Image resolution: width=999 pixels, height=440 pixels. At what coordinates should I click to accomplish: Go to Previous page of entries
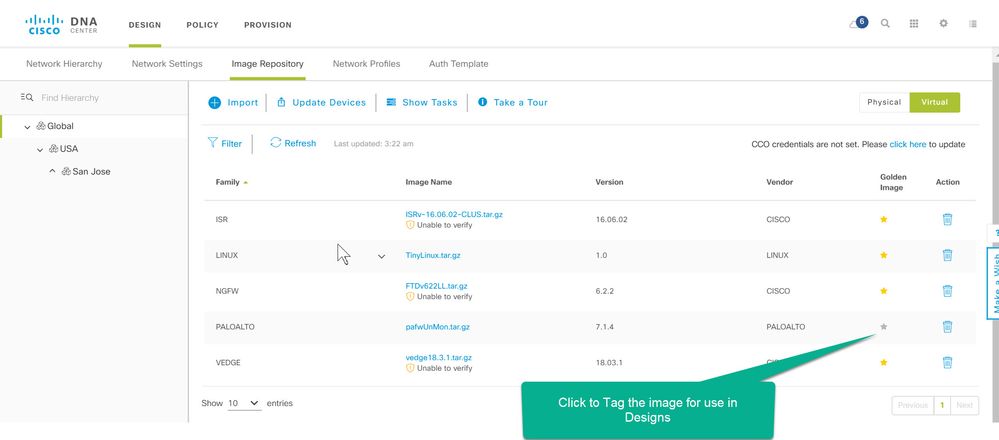(x=912, y=405)
